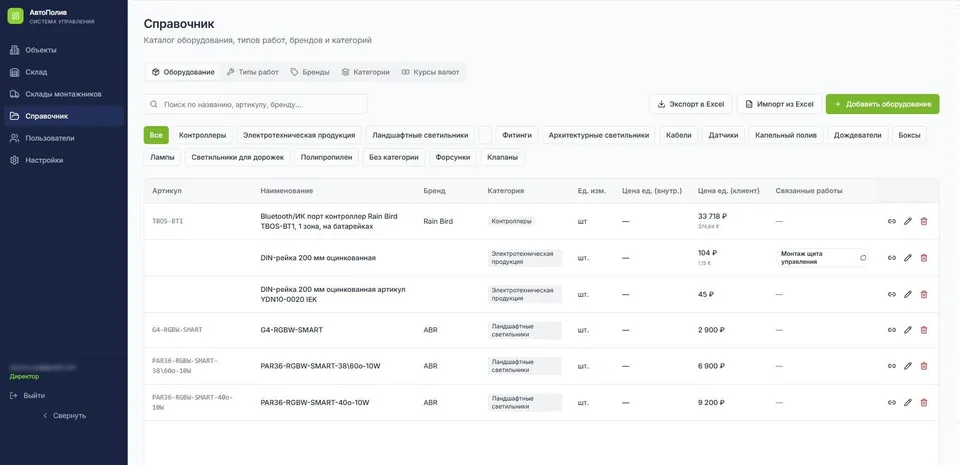
Task: Open Настройки in the sidebar
Action: tap(64, 160)
